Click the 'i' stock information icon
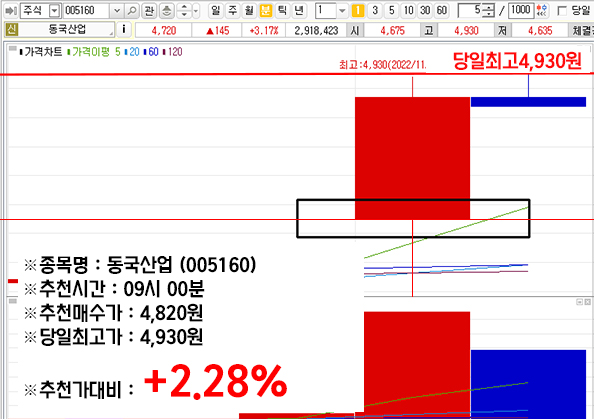594x419 pixels. [123, 29]
